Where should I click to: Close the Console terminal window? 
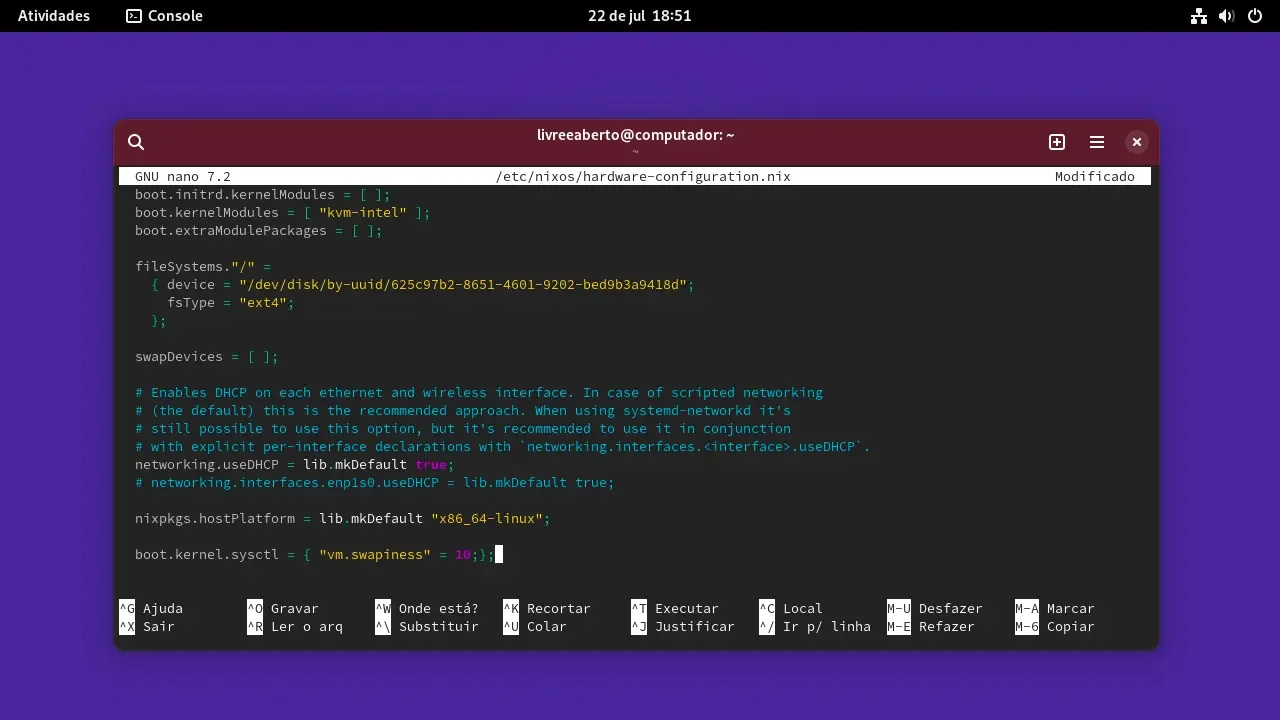point(1136,142)
